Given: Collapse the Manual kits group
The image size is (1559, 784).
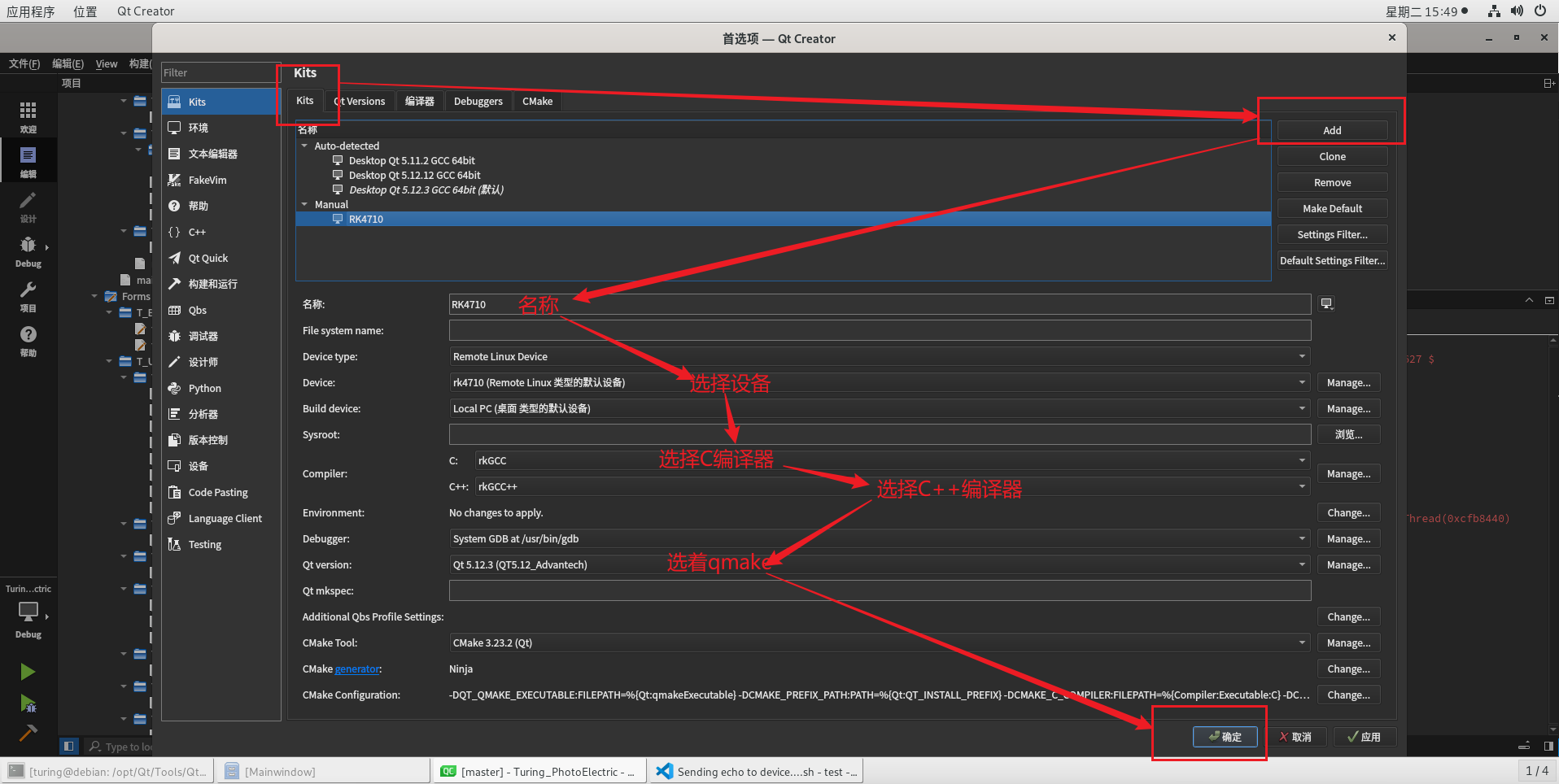Looking at the screenshot, I should (304, 205).
